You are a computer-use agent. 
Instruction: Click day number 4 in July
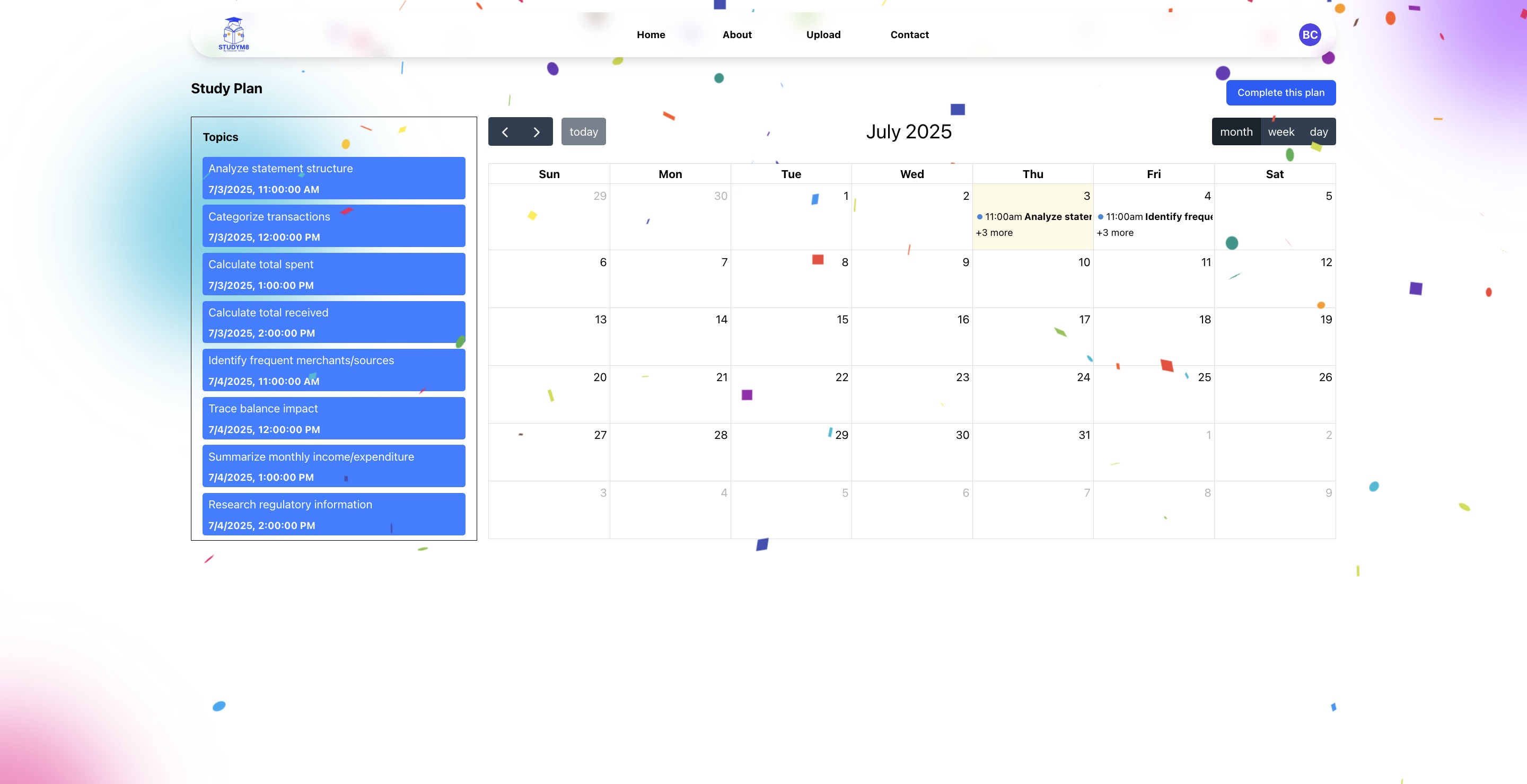point(1207,196)
